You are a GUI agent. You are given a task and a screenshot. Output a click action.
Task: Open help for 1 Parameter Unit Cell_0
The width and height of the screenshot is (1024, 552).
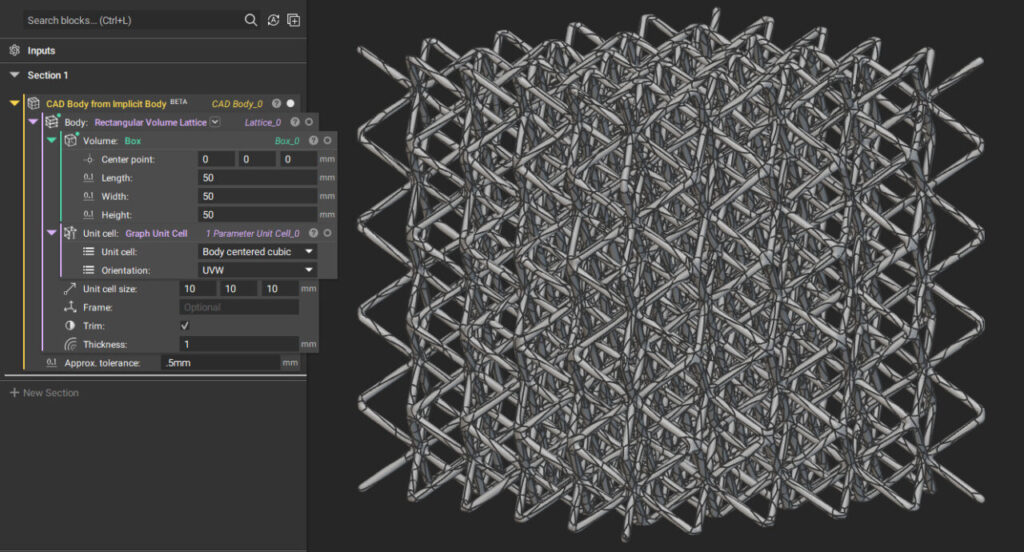click(x=313, y=233)
